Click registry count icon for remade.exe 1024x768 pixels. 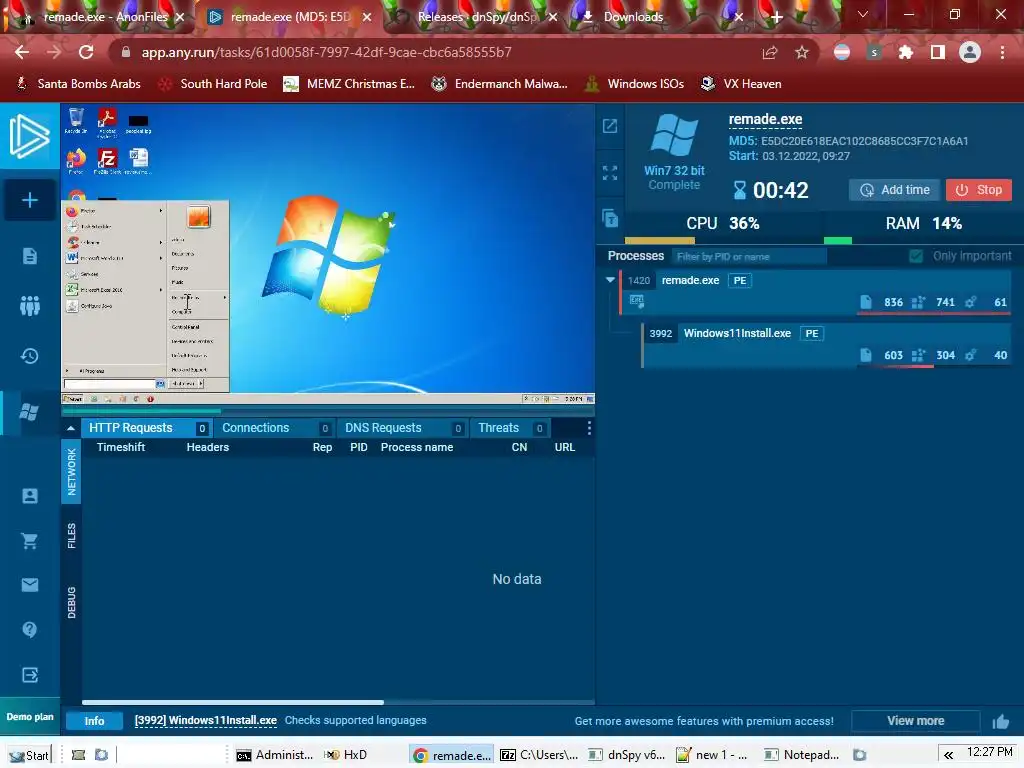pos(918,302)
